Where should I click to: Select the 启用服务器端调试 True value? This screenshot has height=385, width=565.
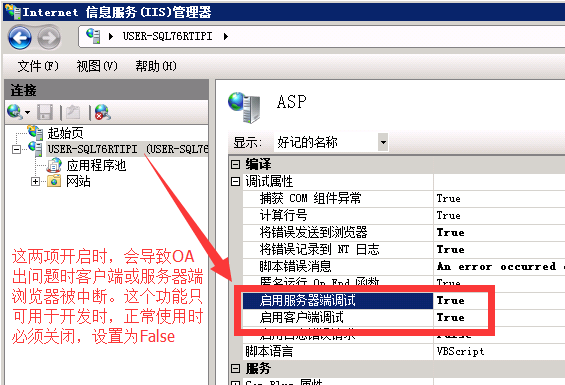(x=450, y=300)
